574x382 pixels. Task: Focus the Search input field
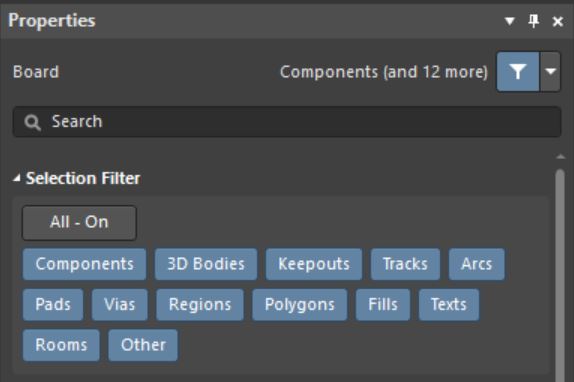287,122
